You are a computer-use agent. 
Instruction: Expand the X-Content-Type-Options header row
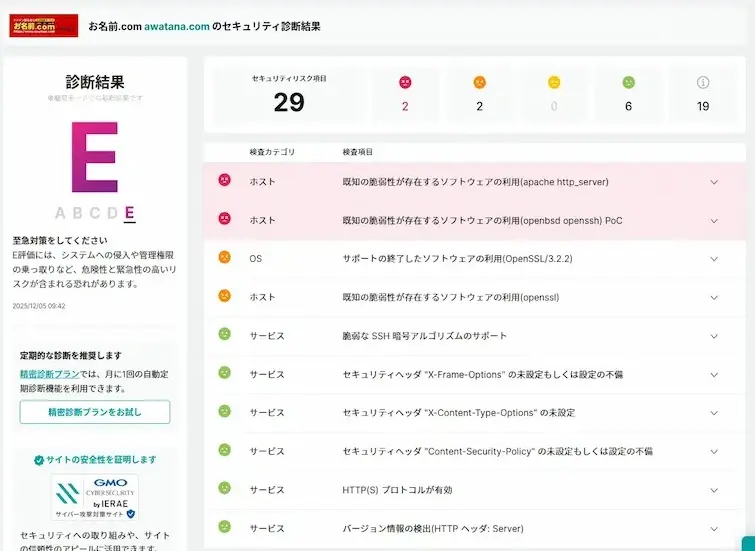pos(714,413)
